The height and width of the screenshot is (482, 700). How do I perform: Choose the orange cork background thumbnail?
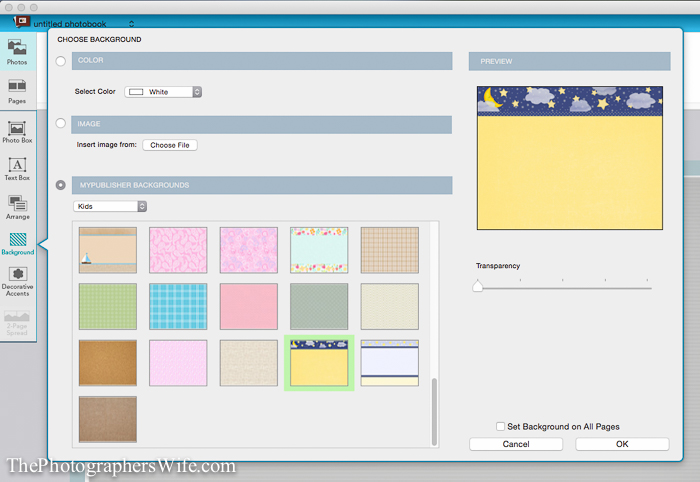(108, 363)
